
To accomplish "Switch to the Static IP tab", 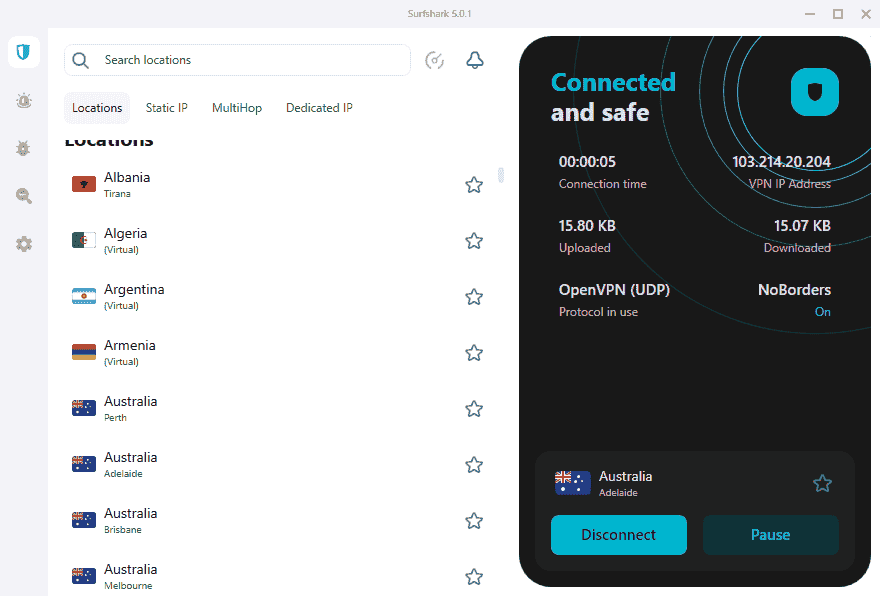I will (x=167, y=108).
